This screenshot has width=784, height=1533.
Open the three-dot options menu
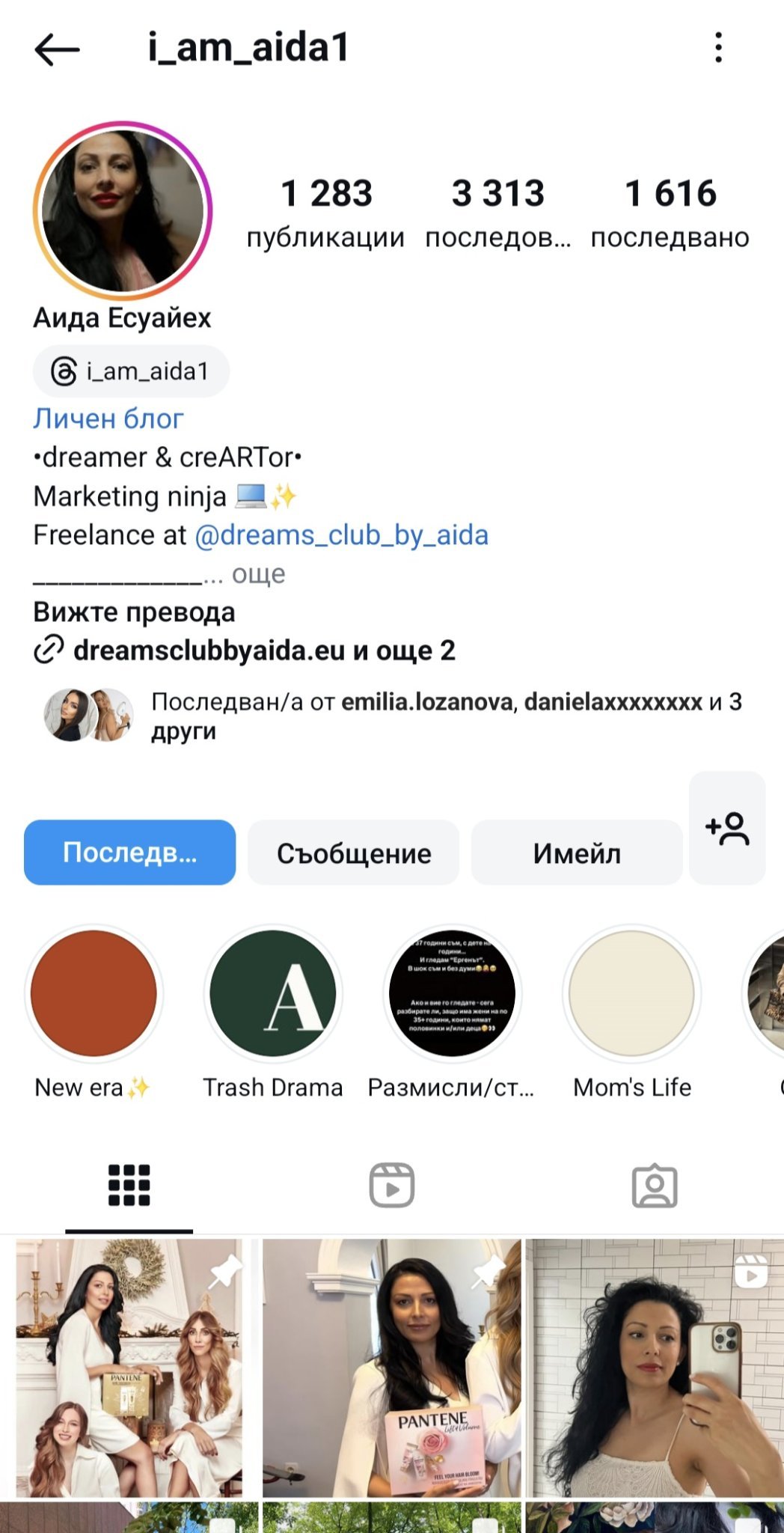pyautogui.click(x=718, y=48)
